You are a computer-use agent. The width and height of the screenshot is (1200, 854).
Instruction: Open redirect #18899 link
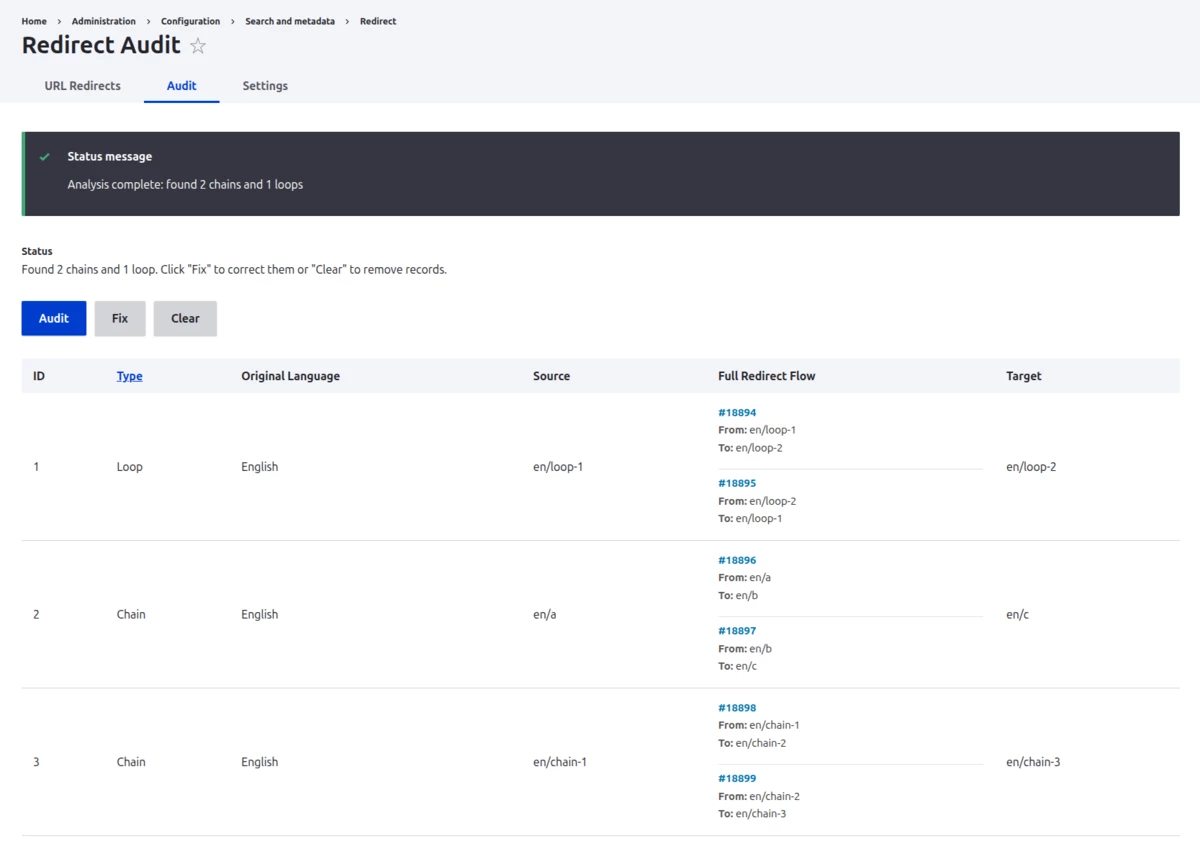click(737, 778)
